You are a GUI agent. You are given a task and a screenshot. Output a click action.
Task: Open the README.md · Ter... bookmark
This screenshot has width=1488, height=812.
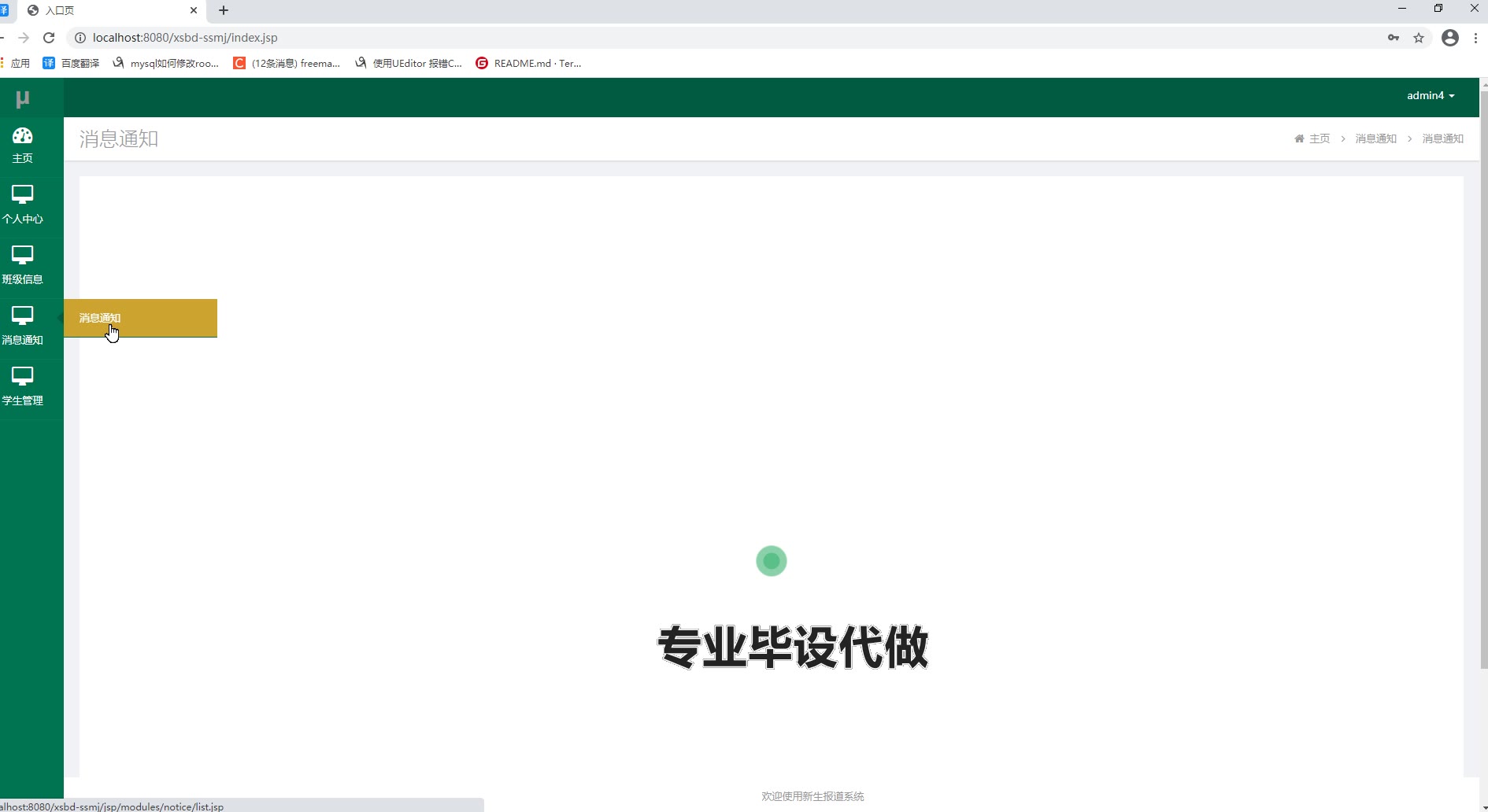[528, 63]
